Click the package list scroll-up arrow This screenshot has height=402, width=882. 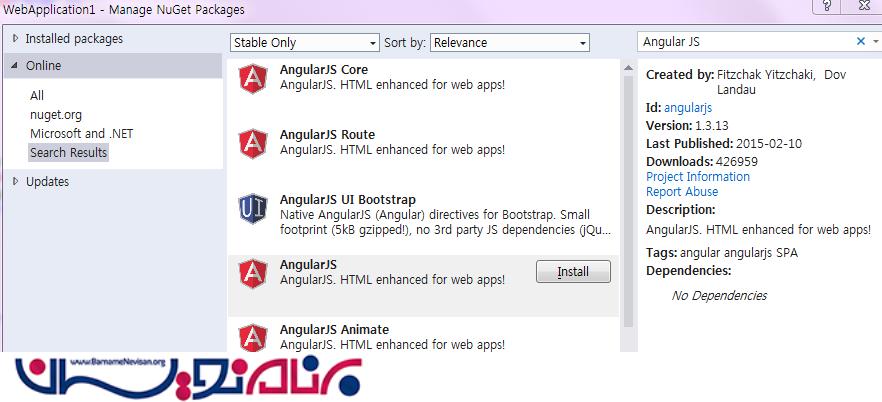[628, 68]
